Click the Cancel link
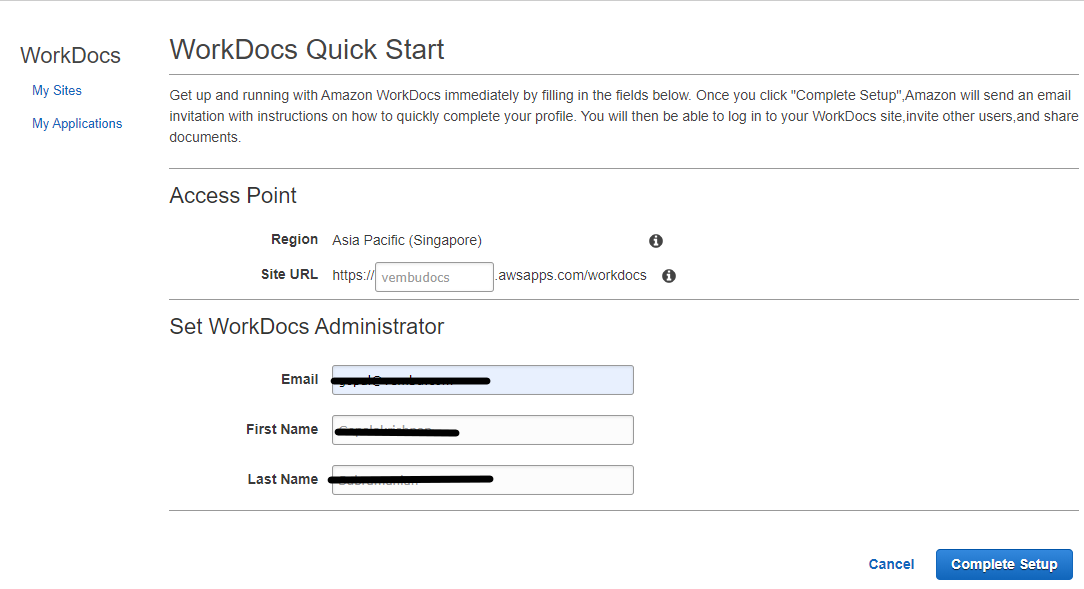The width and height of the screenshot is (1084, 589). click(891, 564)
